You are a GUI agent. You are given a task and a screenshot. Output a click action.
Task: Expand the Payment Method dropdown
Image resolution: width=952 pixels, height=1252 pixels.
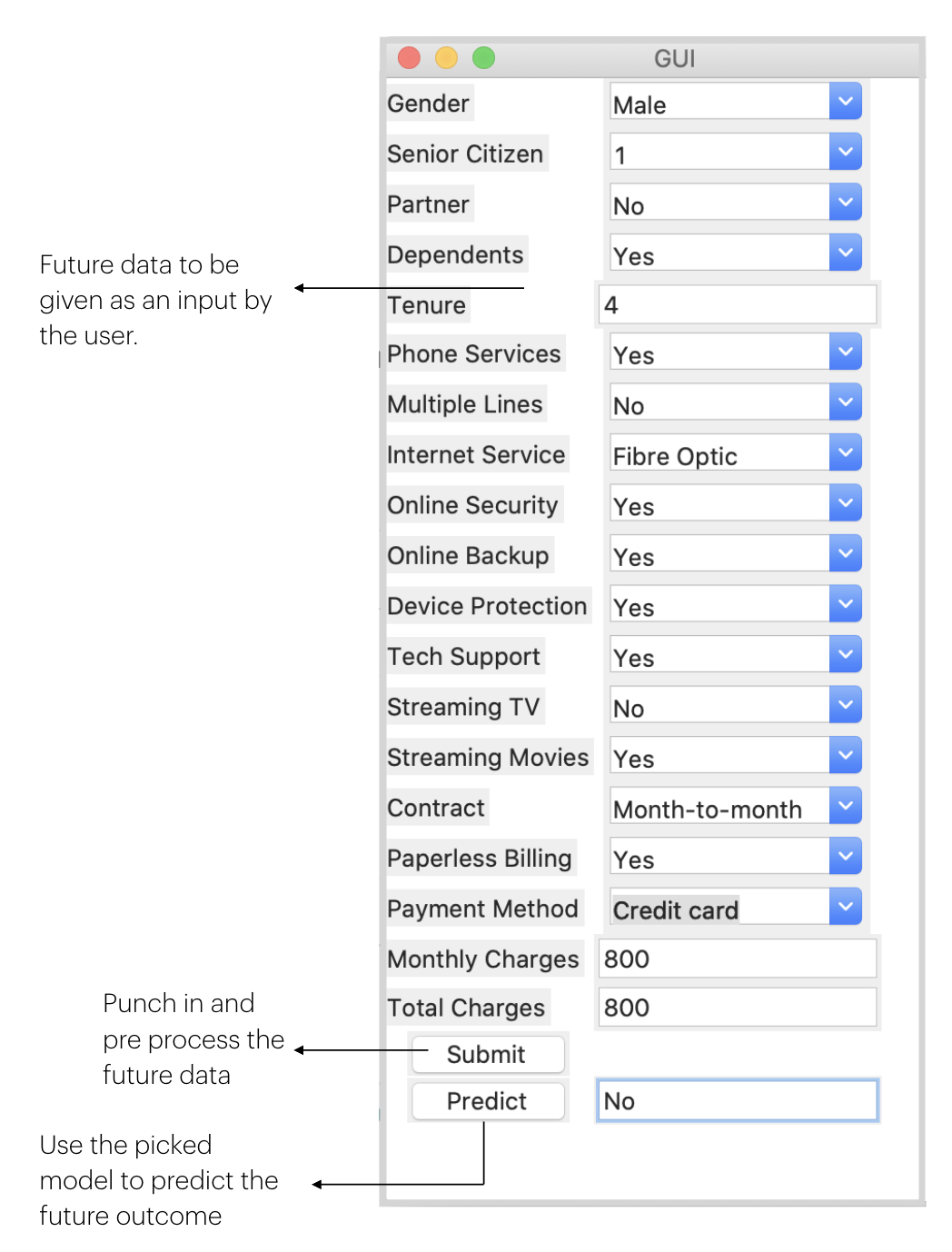pyautogui.click(x=845, y=907)
